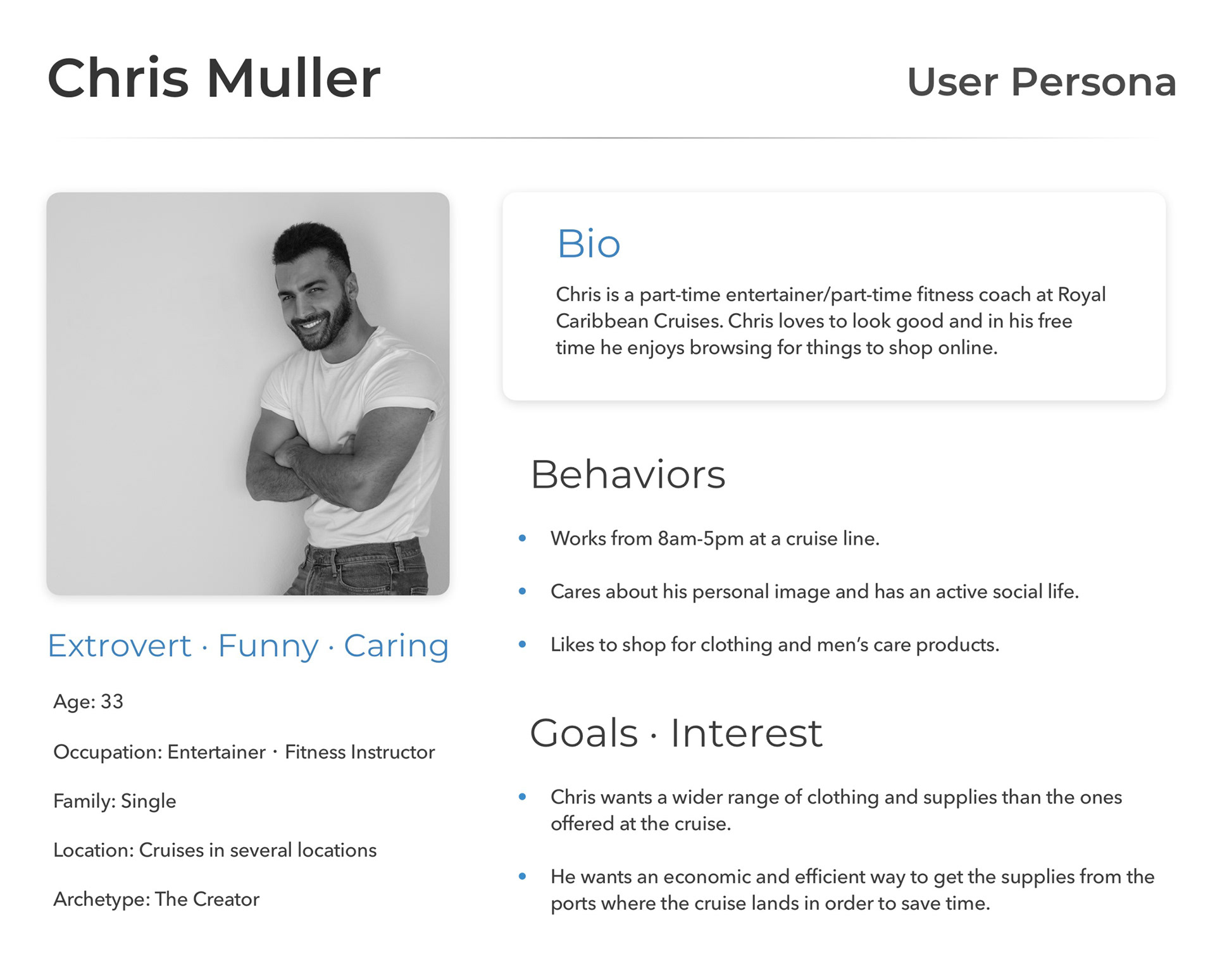1215x980 pixels.
Task: Click the Family: Single line
Action: click(115, 801)
